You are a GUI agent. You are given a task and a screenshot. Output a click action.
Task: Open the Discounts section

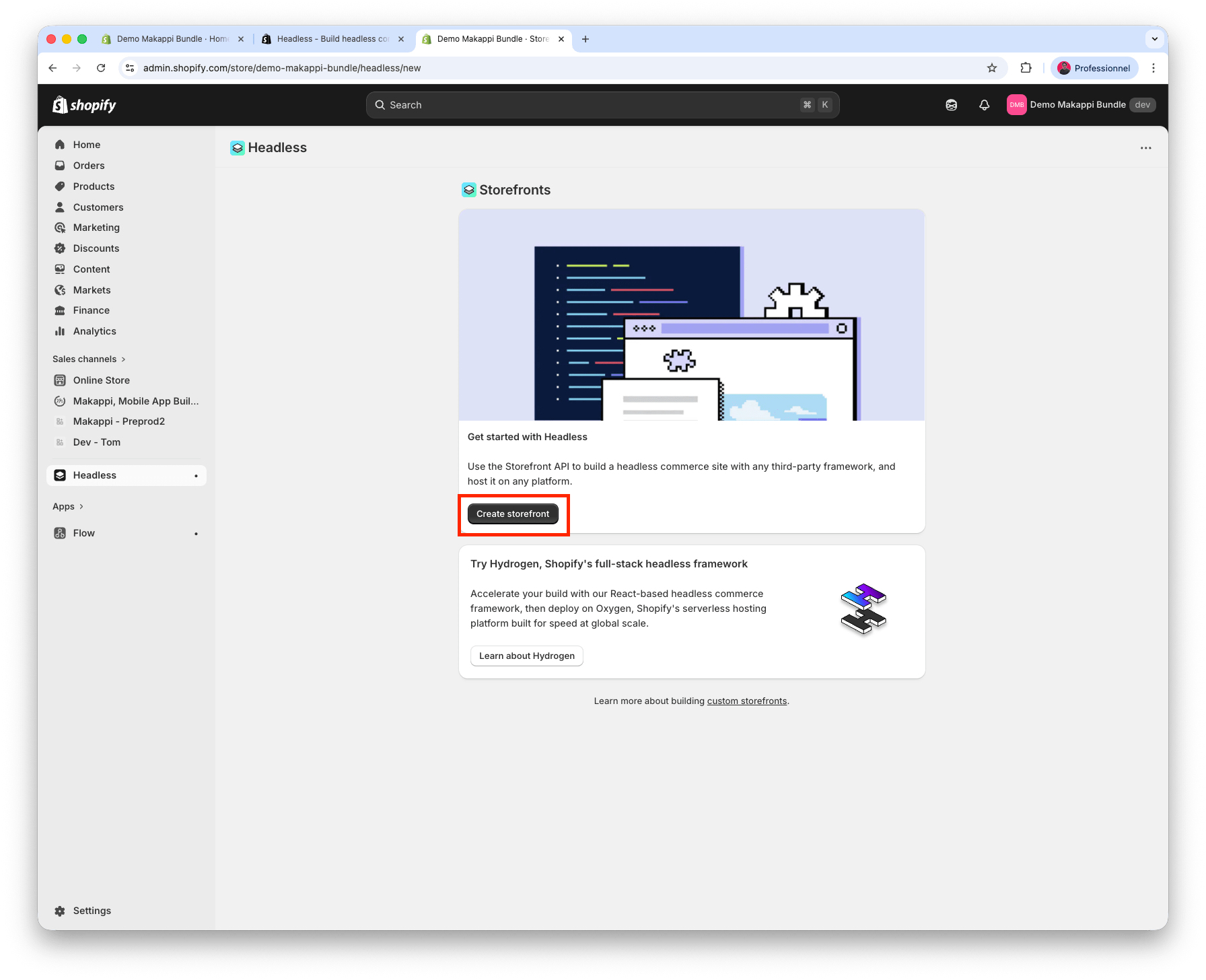[x=96, y=248]
